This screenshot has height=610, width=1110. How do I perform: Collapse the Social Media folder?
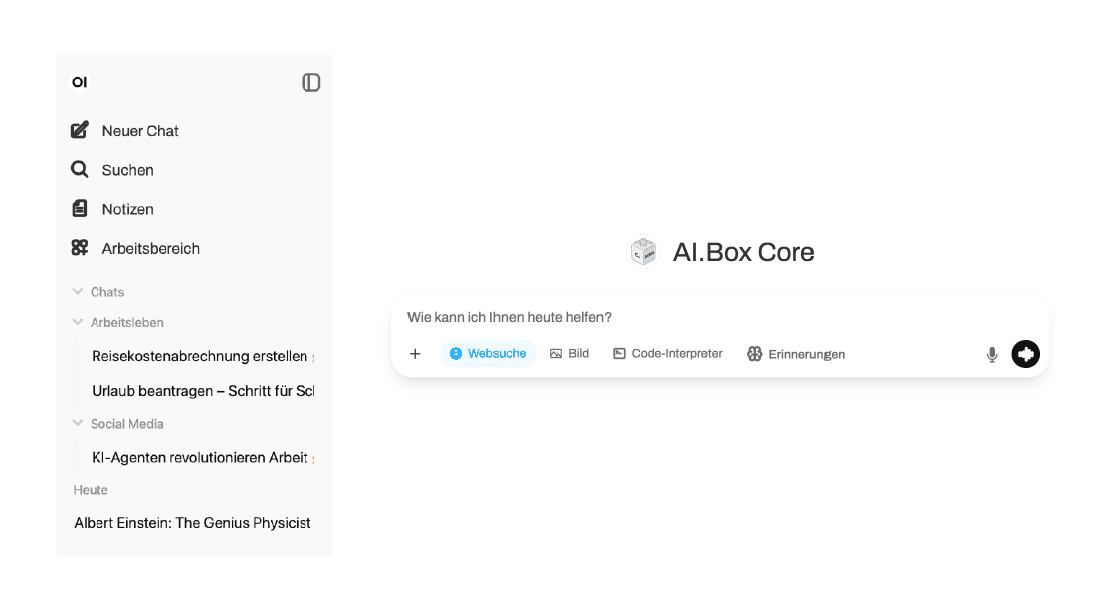click(x=78, y=423)
